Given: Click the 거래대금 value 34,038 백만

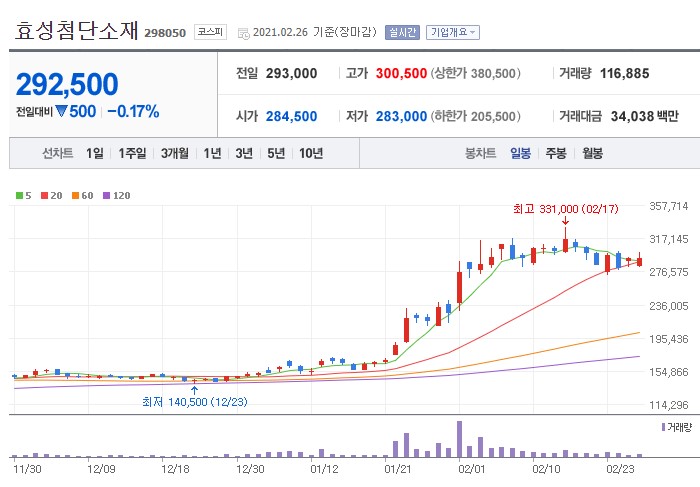Looking at the screenshot, I should (645, 117).
